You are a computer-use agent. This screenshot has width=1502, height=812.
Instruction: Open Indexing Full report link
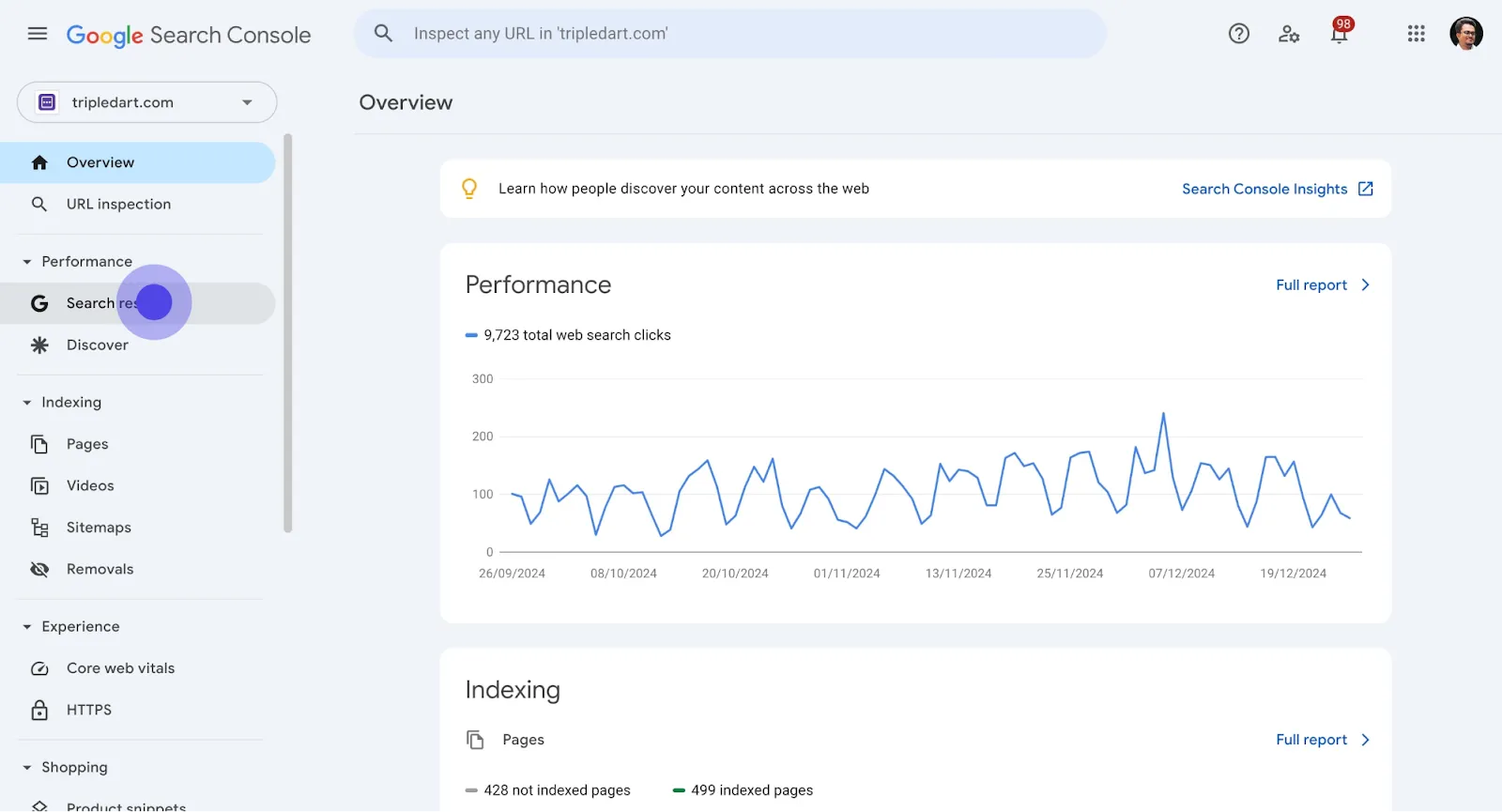[x=1311, y=740]
